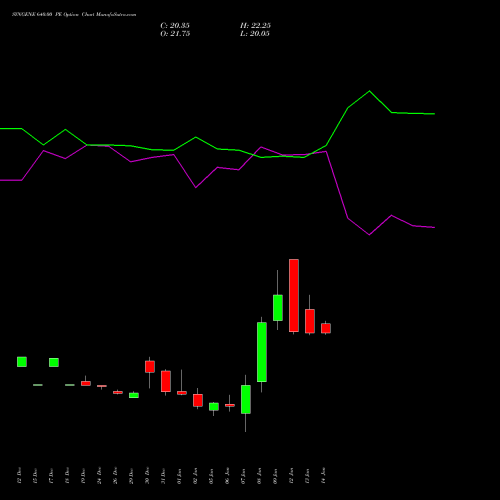Click the red candle above 31 Dec
The image size is (500, 500).
coord(166,381)
